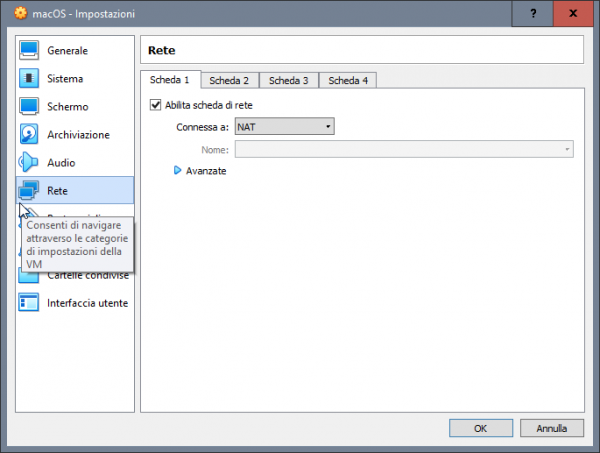Click the VirtualBox gear icon in title bar
This screenshot has width=600, height=453.
21,13
